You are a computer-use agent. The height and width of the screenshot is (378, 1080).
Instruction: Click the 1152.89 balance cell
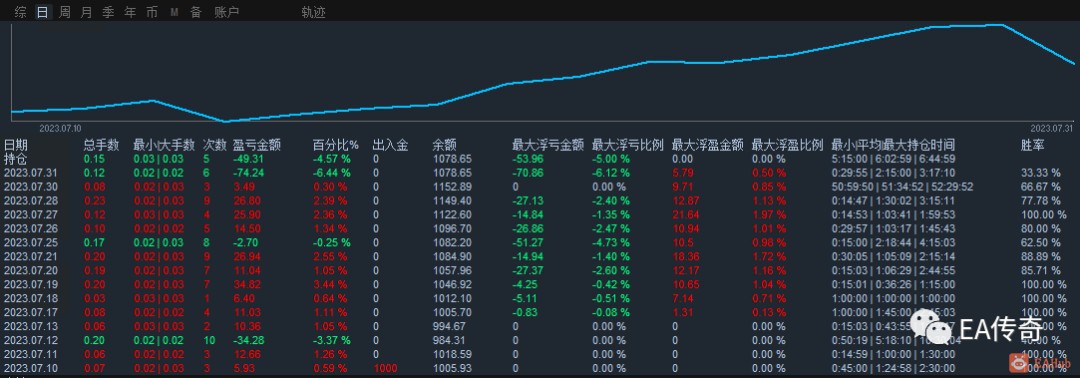(x=452, y=187)
